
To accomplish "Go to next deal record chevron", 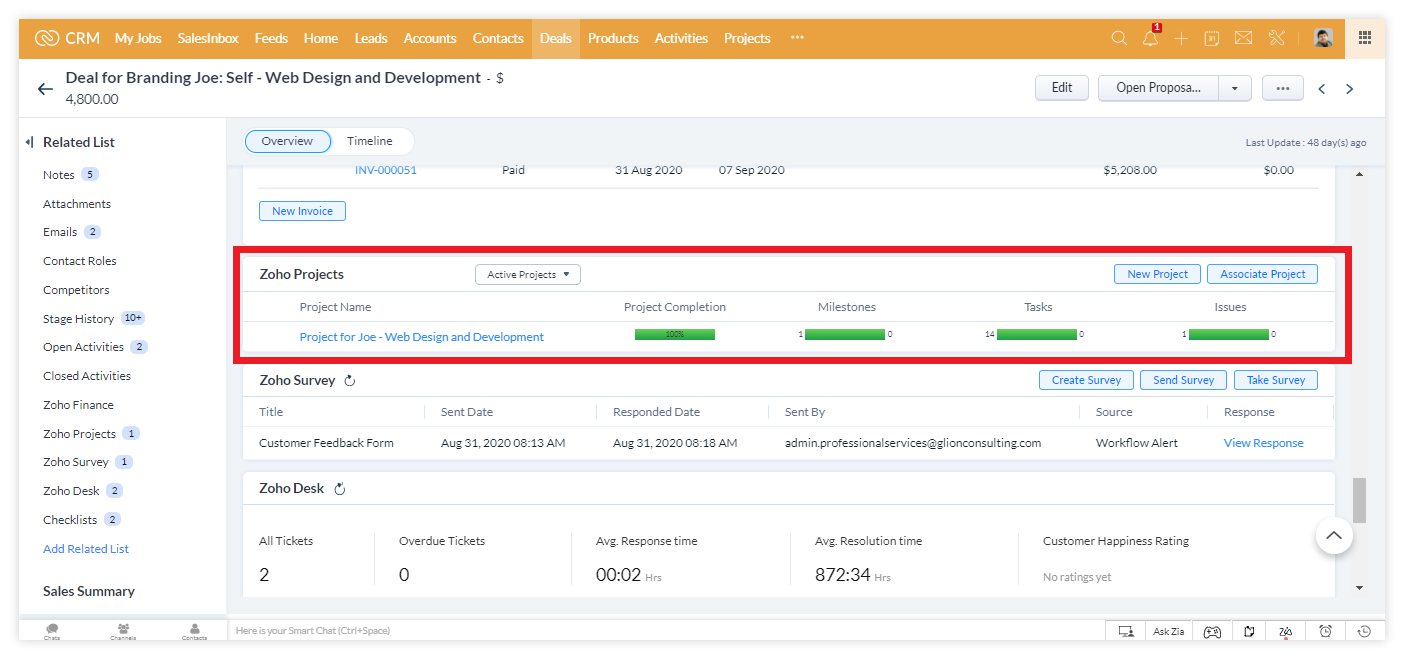I will click(1349, 89).
